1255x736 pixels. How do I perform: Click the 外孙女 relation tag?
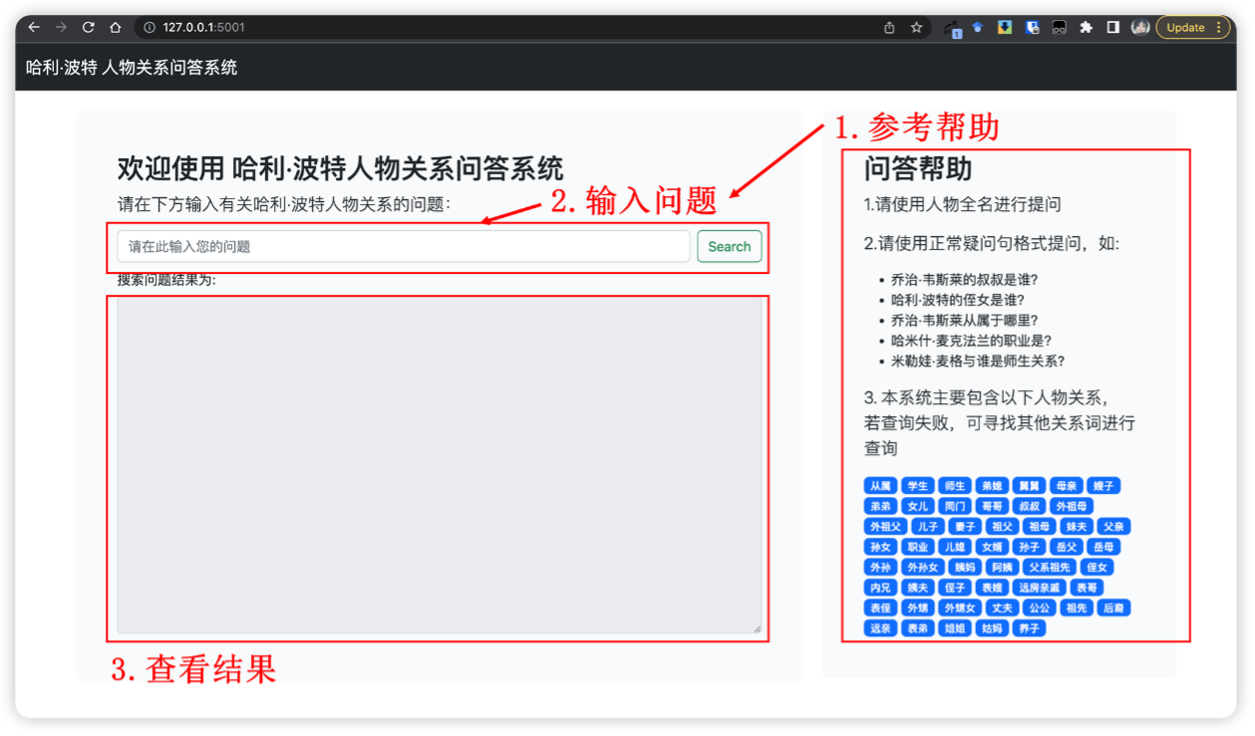923,567
